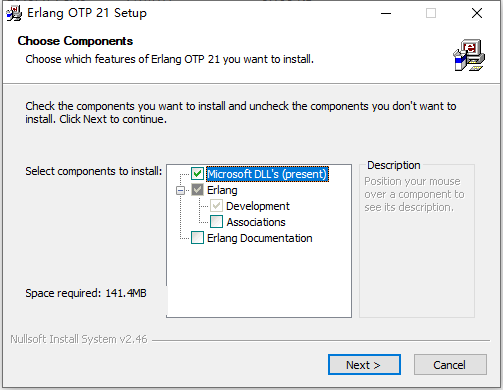Image resolution: width=503 pixels, height=390 pixels.
Task: Click the installer computer graphic in header
Action: (469, 55)
